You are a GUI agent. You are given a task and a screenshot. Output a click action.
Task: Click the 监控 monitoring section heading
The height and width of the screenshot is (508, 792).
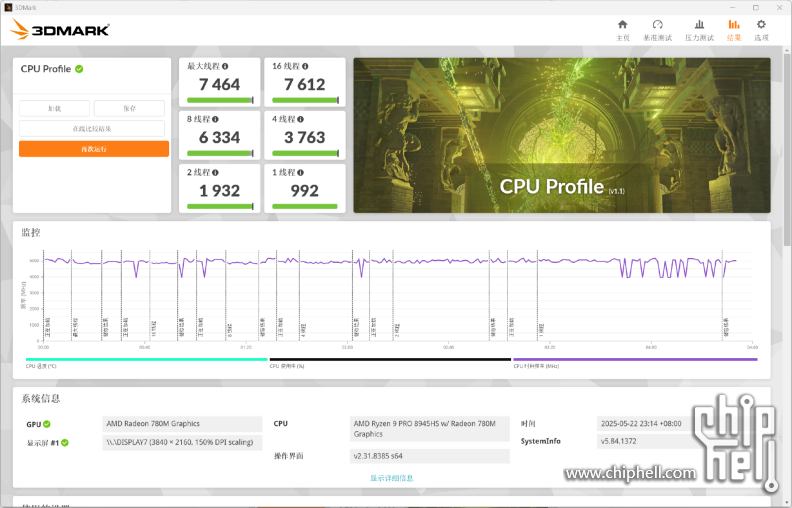point(31,232)
